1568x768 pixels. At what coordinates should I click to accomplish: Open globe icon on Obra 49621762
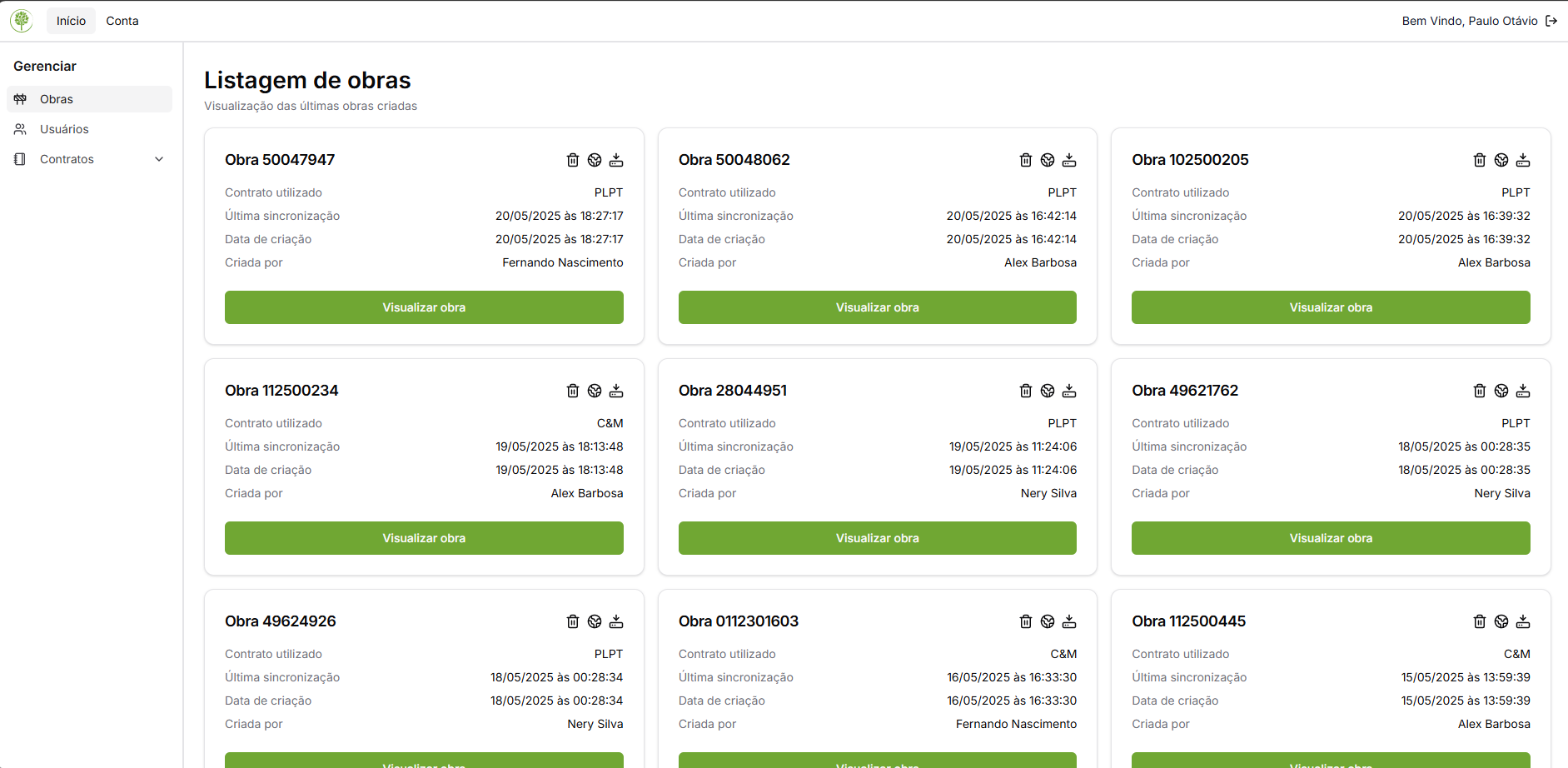pyautogui.click(x=1501, y=391)
